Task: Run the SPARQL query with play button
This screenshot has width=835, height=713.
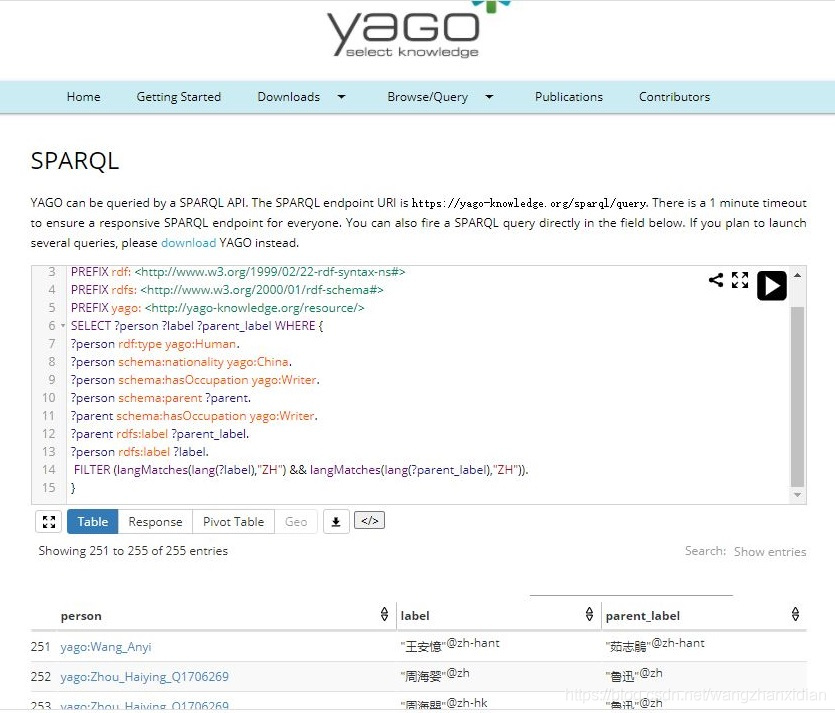Action: tap(772, 286)
